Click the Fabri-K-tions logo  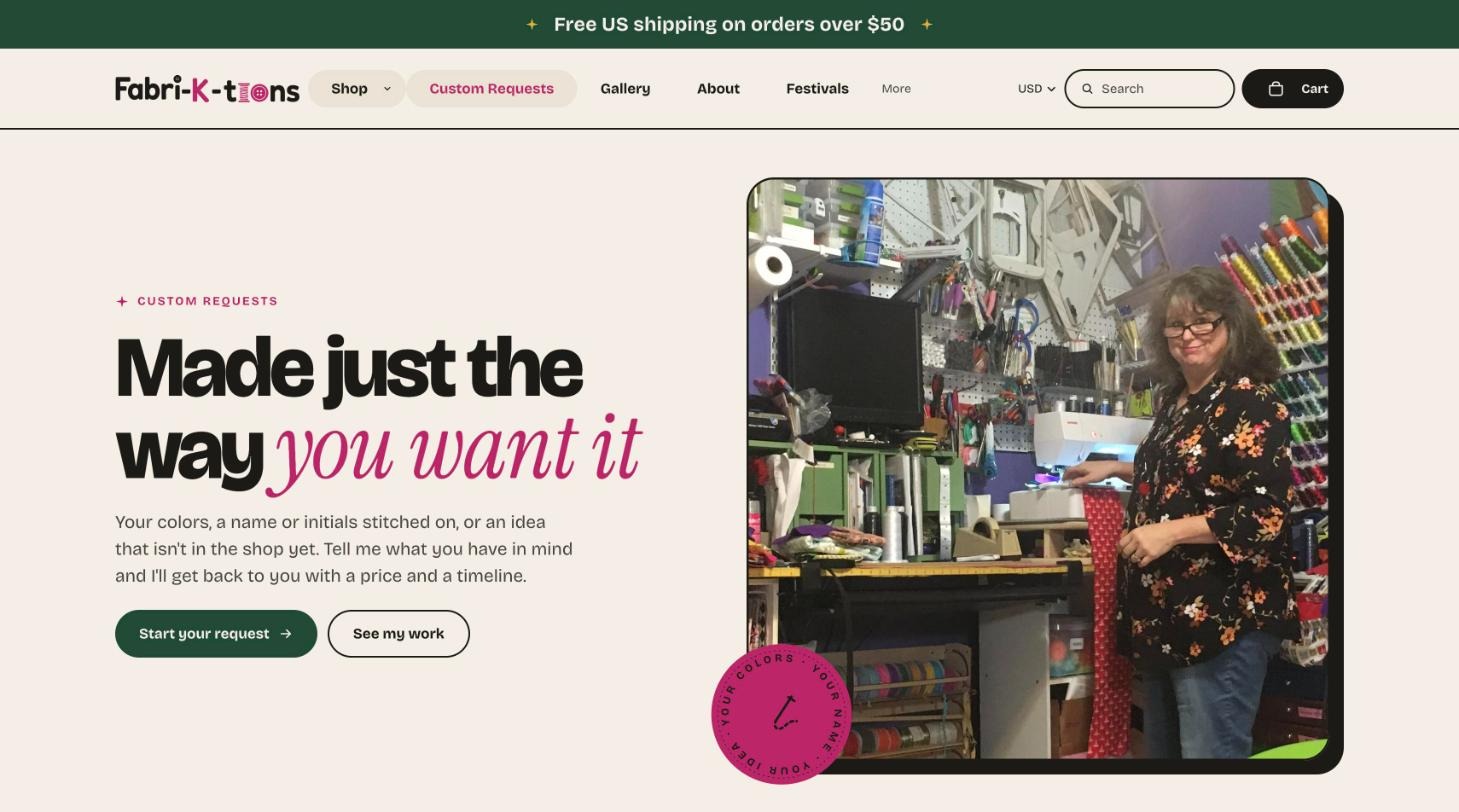coord(207,89)
